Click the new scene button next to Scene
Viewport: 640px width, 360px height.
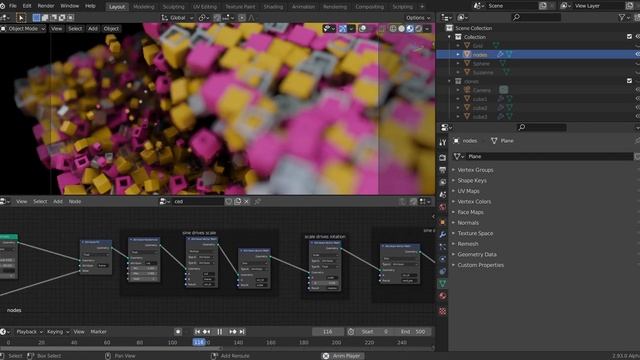(542, 6)
